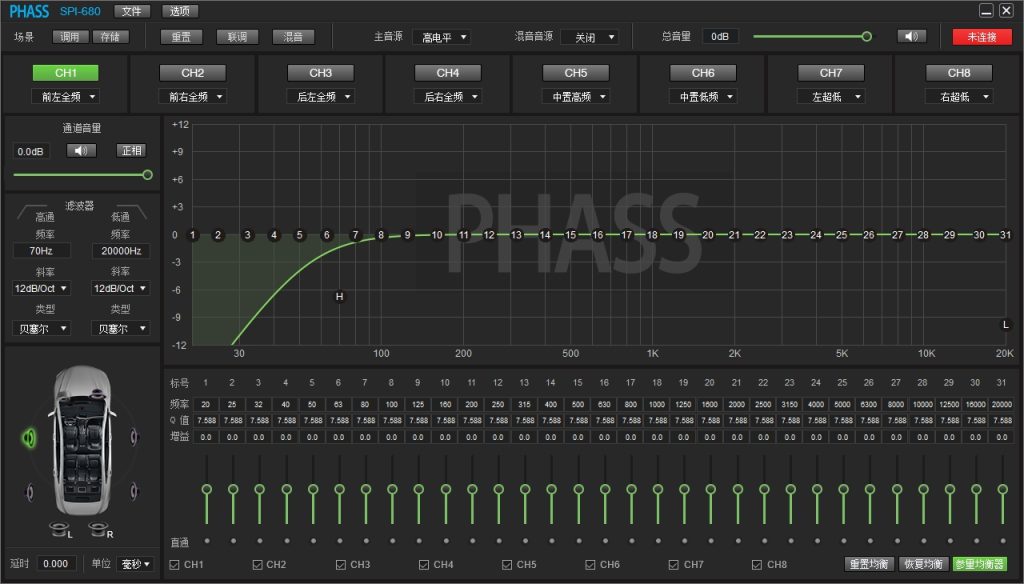Select EQ node 1 on the response curve
This screenshot has height=584, width=1024.
(x=193, y=235)
